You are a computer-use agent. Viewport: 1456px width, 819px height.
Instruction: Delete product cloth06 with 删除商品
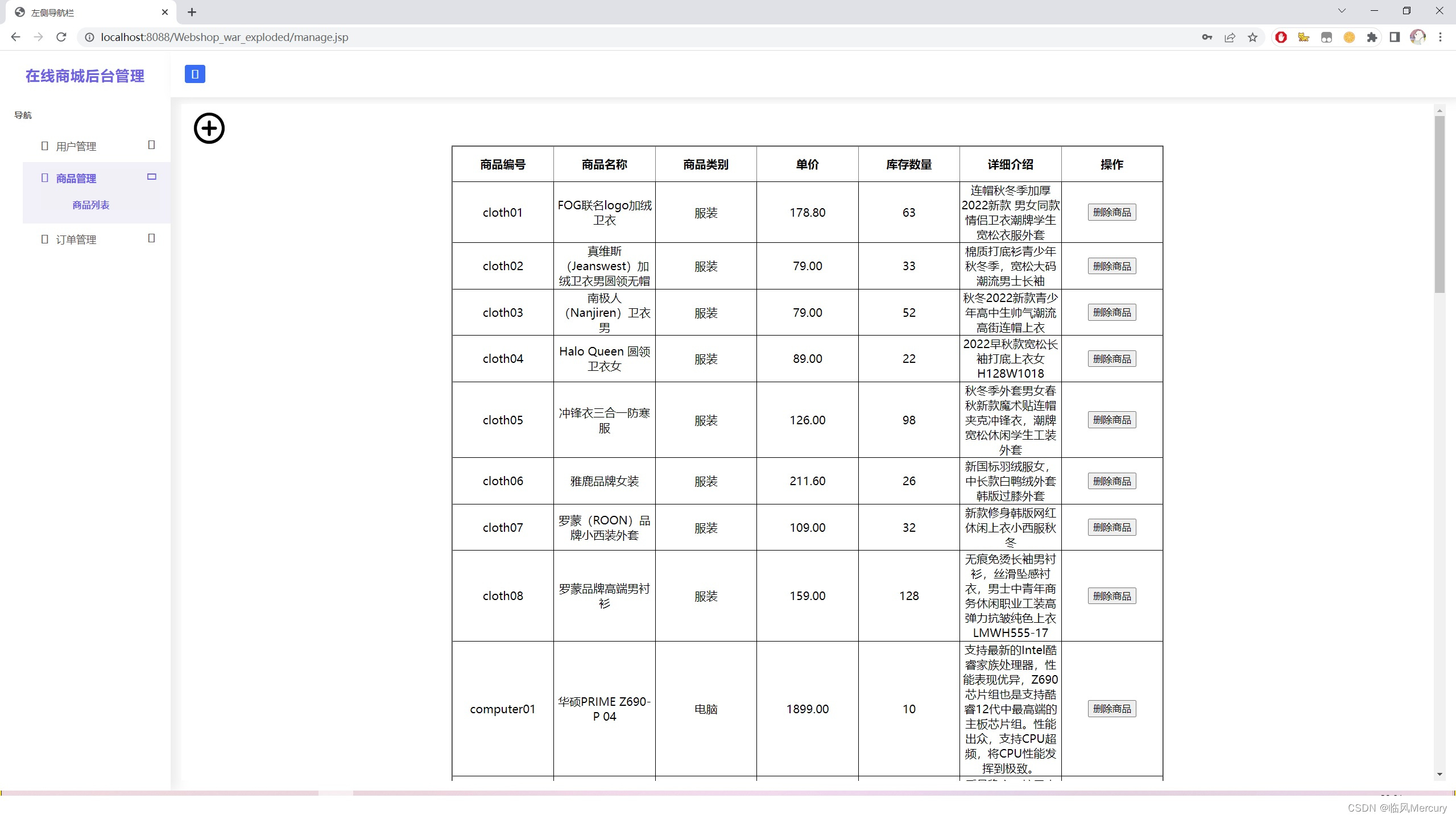1112,481
